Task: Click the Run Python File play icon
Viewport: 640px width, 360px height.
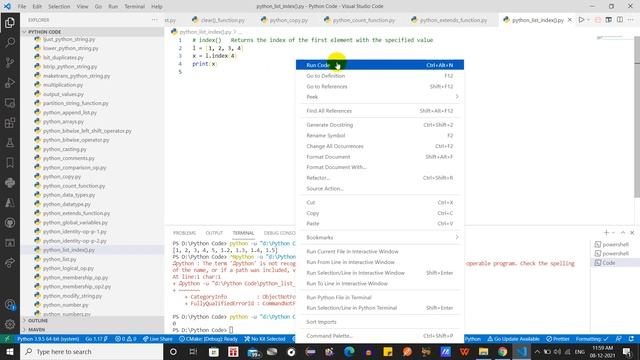Action: coord(581,20)
